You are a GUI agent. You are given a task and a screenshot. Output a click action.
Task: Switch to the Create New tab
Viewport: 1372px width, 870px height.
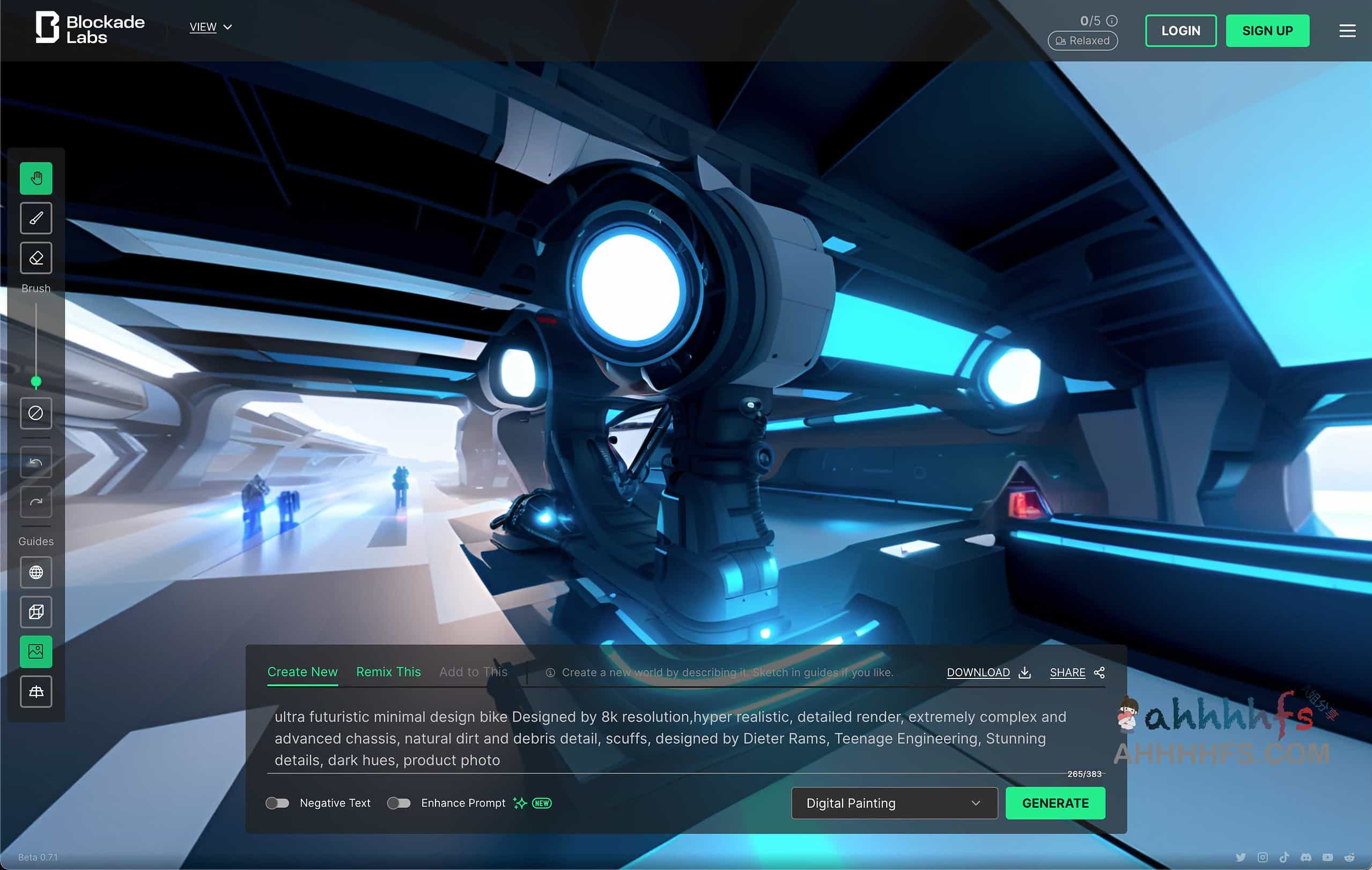303,672
